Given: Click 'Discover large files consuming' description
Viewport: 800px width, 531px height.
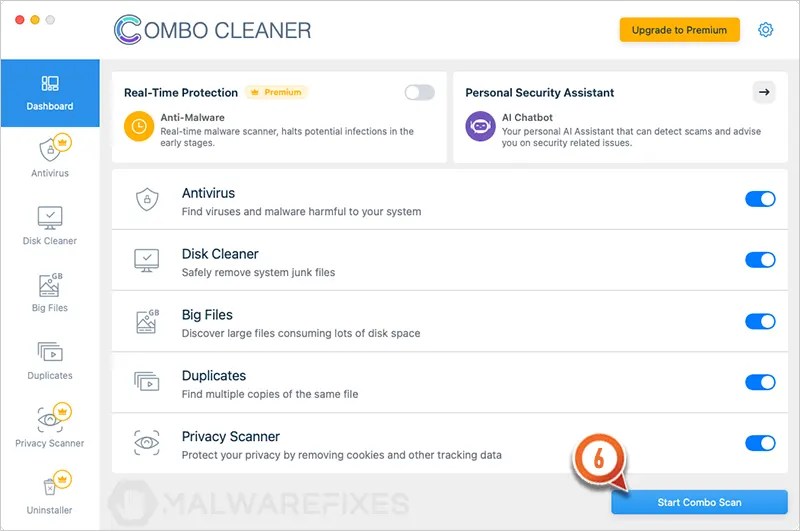Looking at the screenshot, I should click(301, 334).
